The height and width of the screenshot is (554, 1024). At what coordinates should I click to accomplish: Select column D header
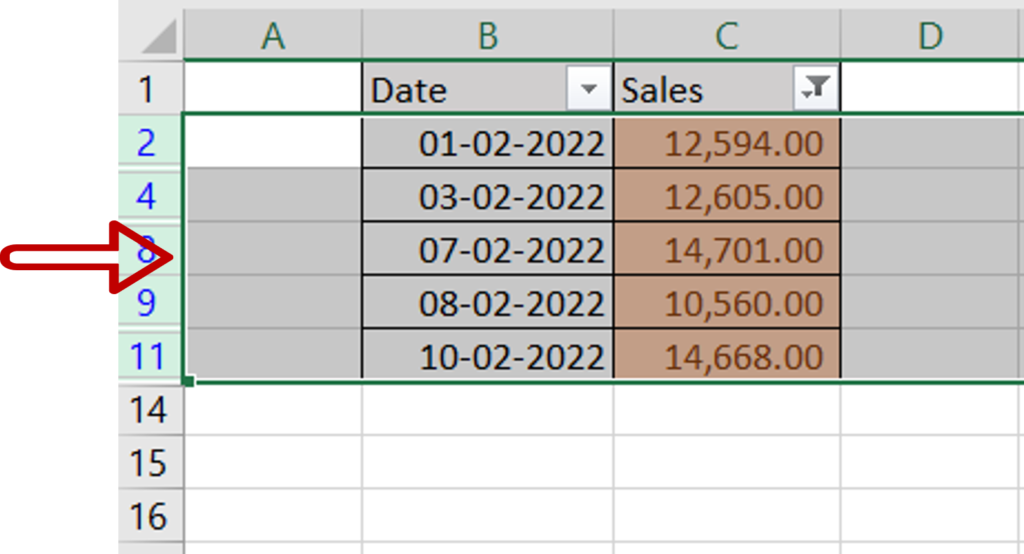click(x=931, y=35)
